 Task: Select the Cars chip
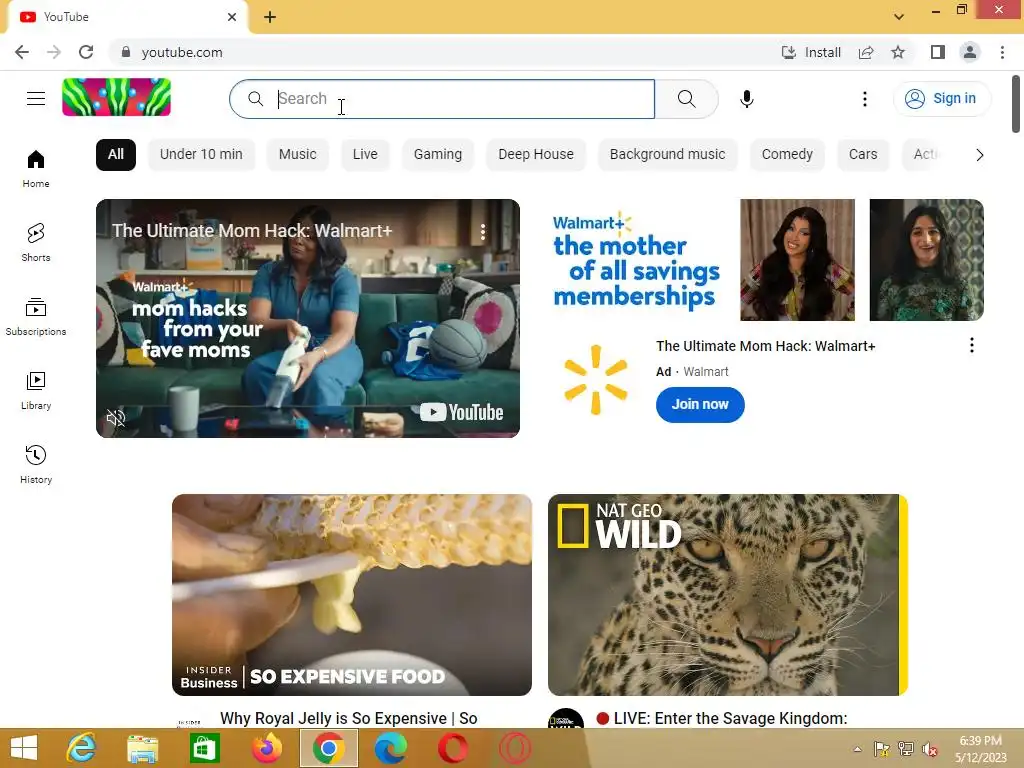[x=863, y=155]
